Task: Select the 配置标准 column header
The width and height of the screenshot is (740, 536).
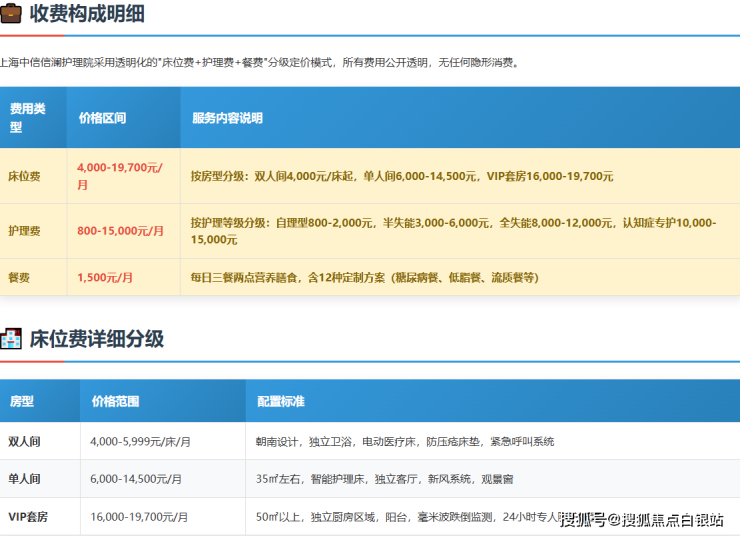Action: pyautogui.click(x=280, y=401)
